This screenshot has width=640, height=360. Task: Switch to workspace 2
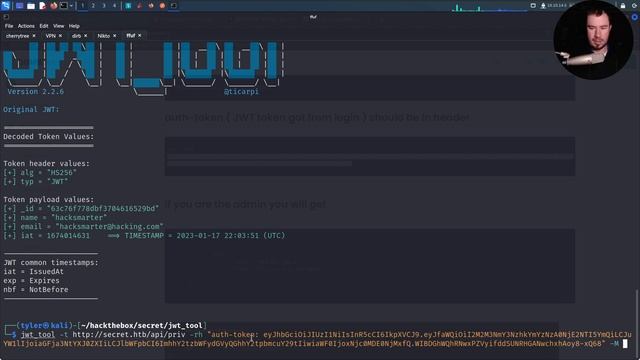point(93,6)
